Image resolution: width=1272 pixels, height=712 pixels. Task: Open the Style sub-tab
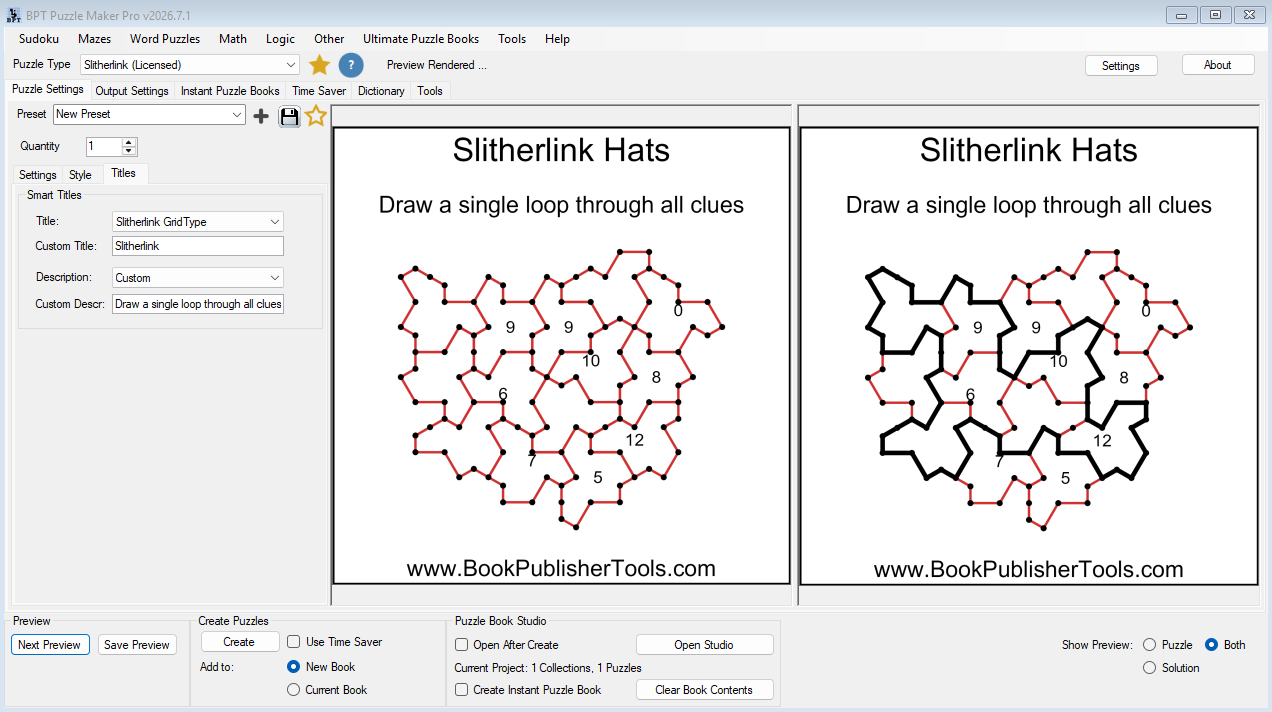point(80,175)
